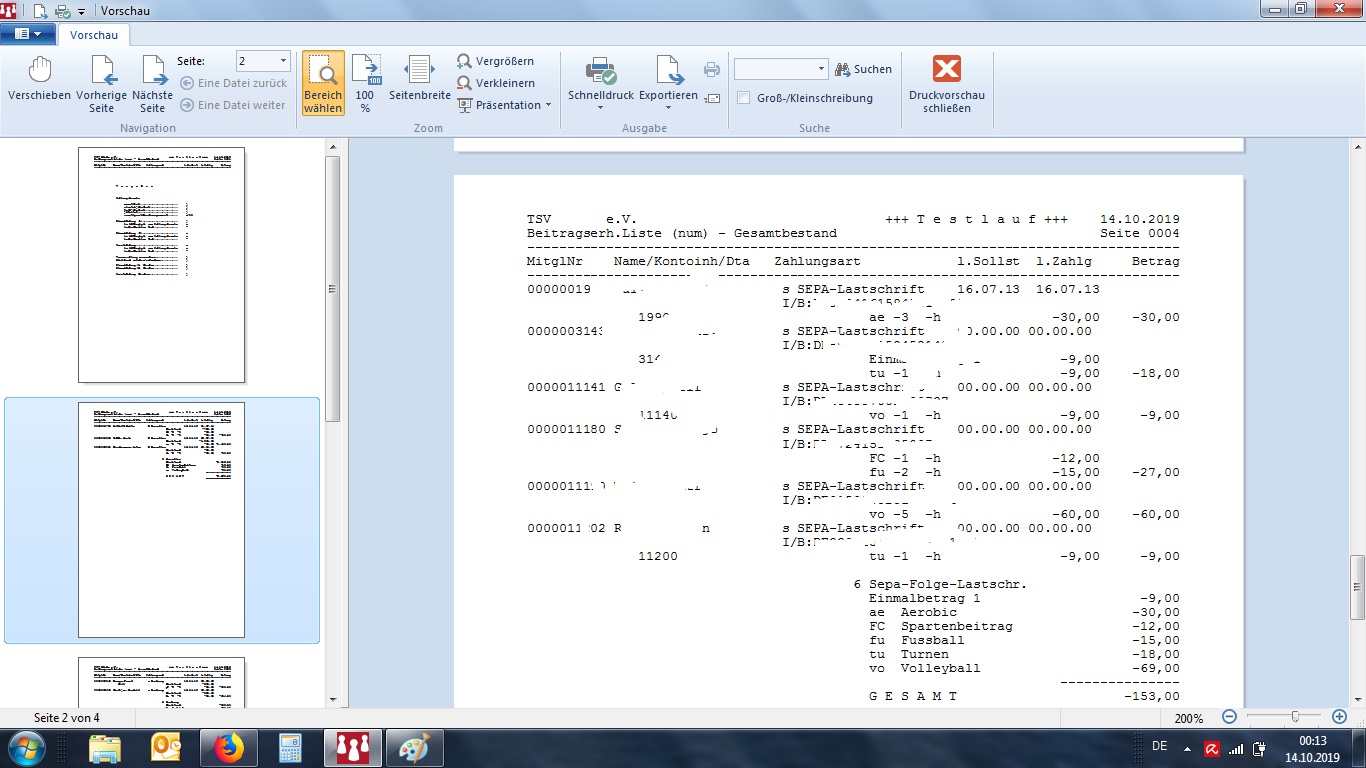
Task: Open the Seite number dropdown
Action: tap(283, 61)
